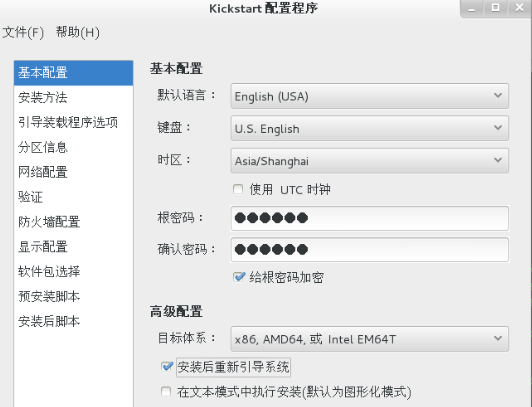The height and width of the screenshot is (407, 532).
Task: Expand the 目标体系 architecture dropdown
Action: pos(369,339)
